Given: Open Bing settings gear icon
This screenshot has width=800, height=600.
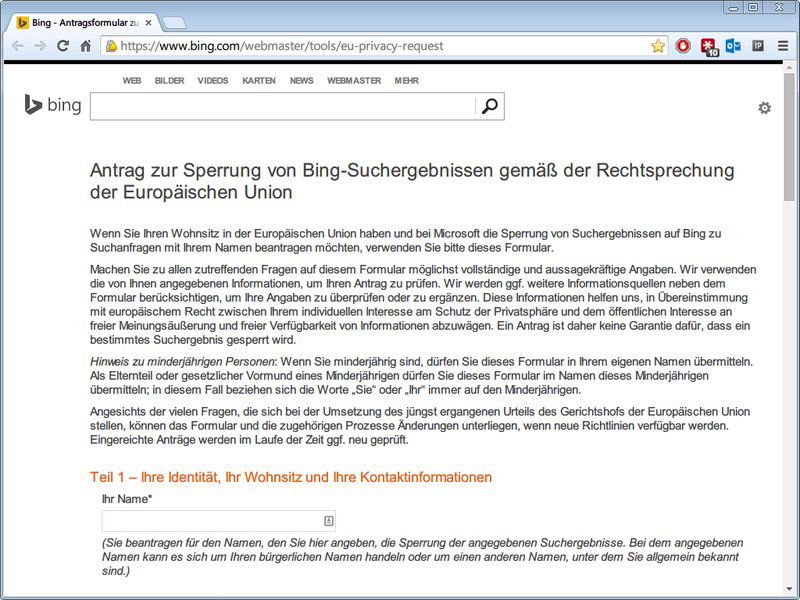Looking at the screenshot, I should pos(764,108).
